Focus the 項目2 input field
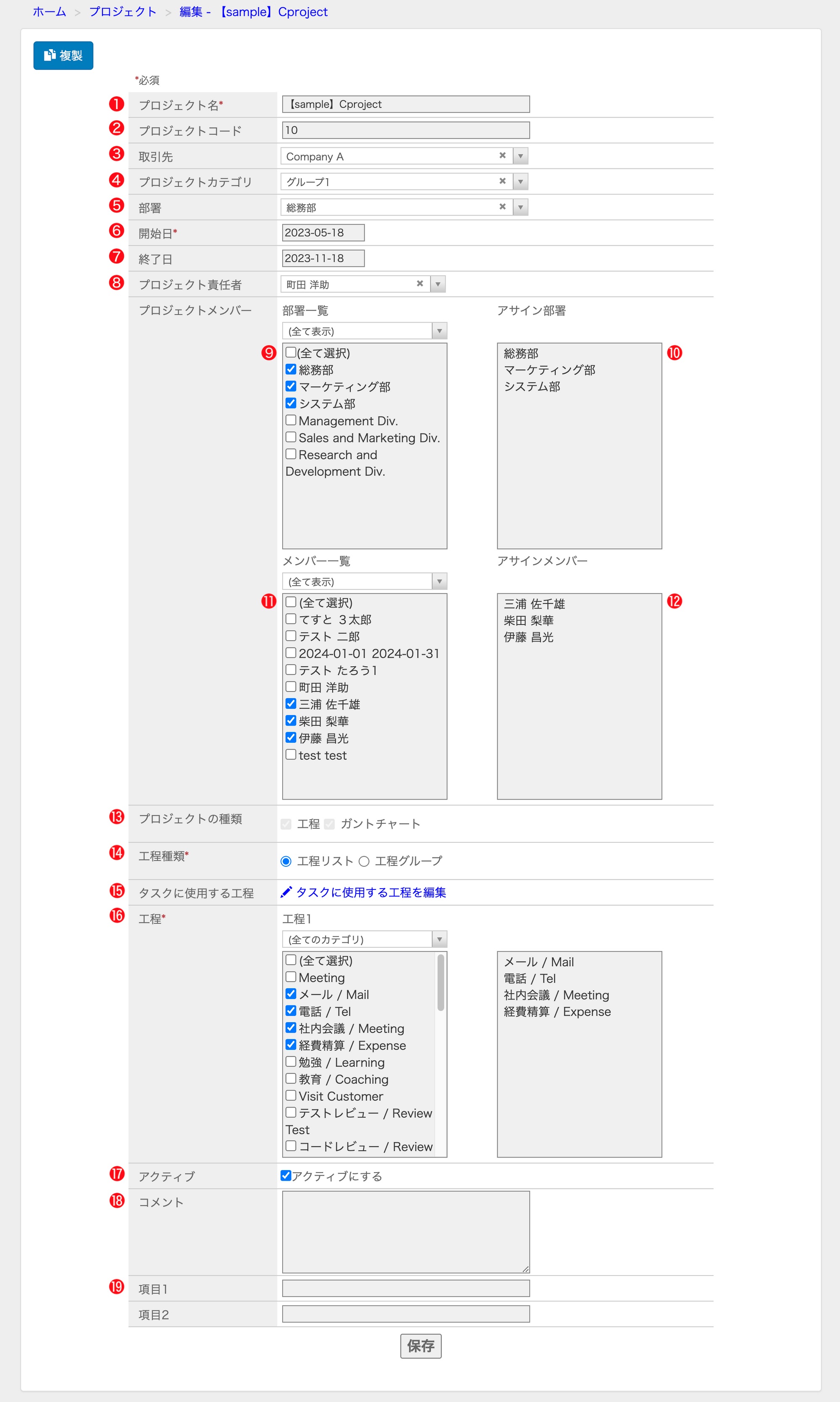 pyautogui.click(x=406, y=1314)
